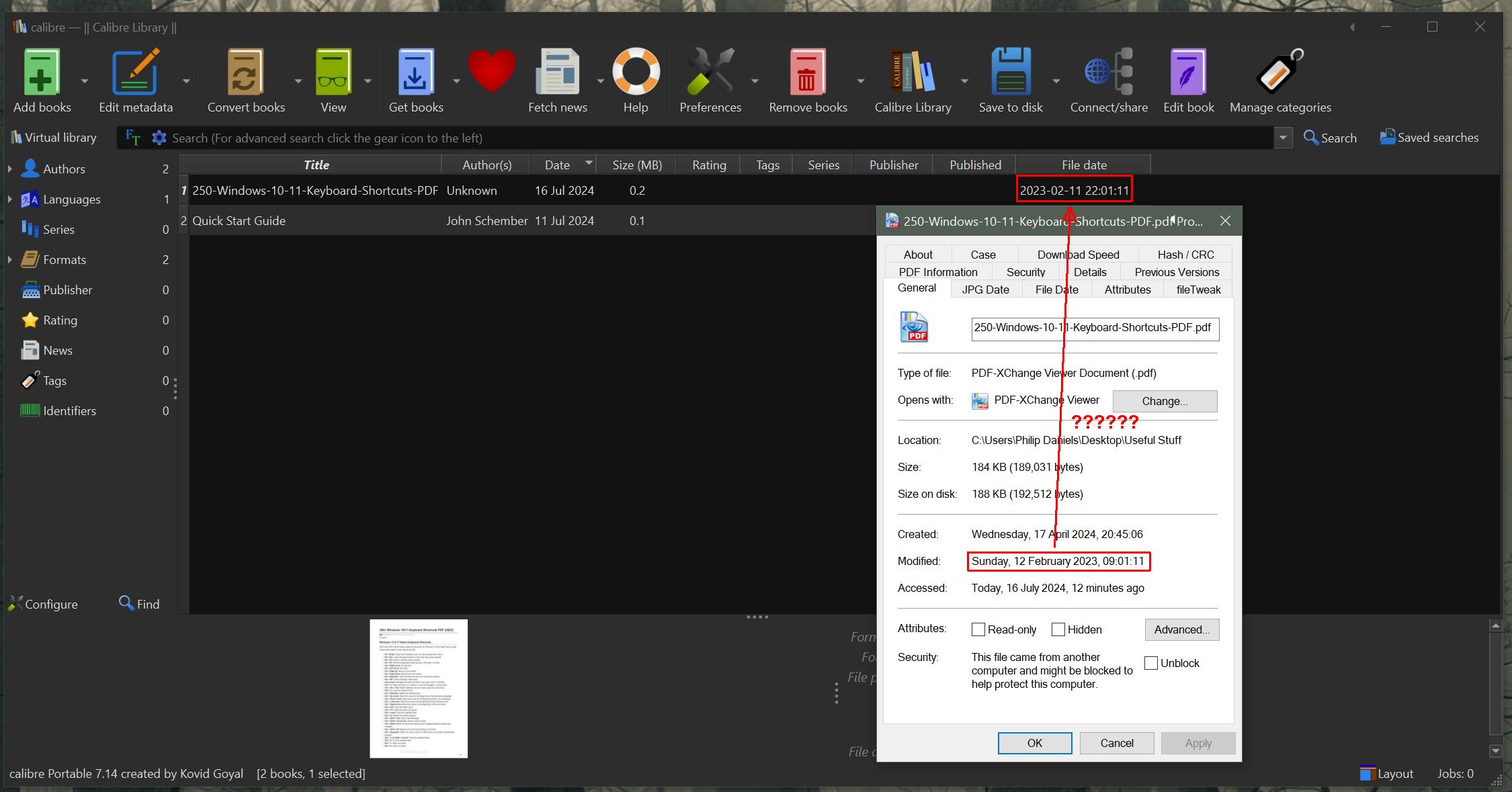The image size is (1512, 792).
Task: Open the Hash / CRC tab
Action: 1185,255
